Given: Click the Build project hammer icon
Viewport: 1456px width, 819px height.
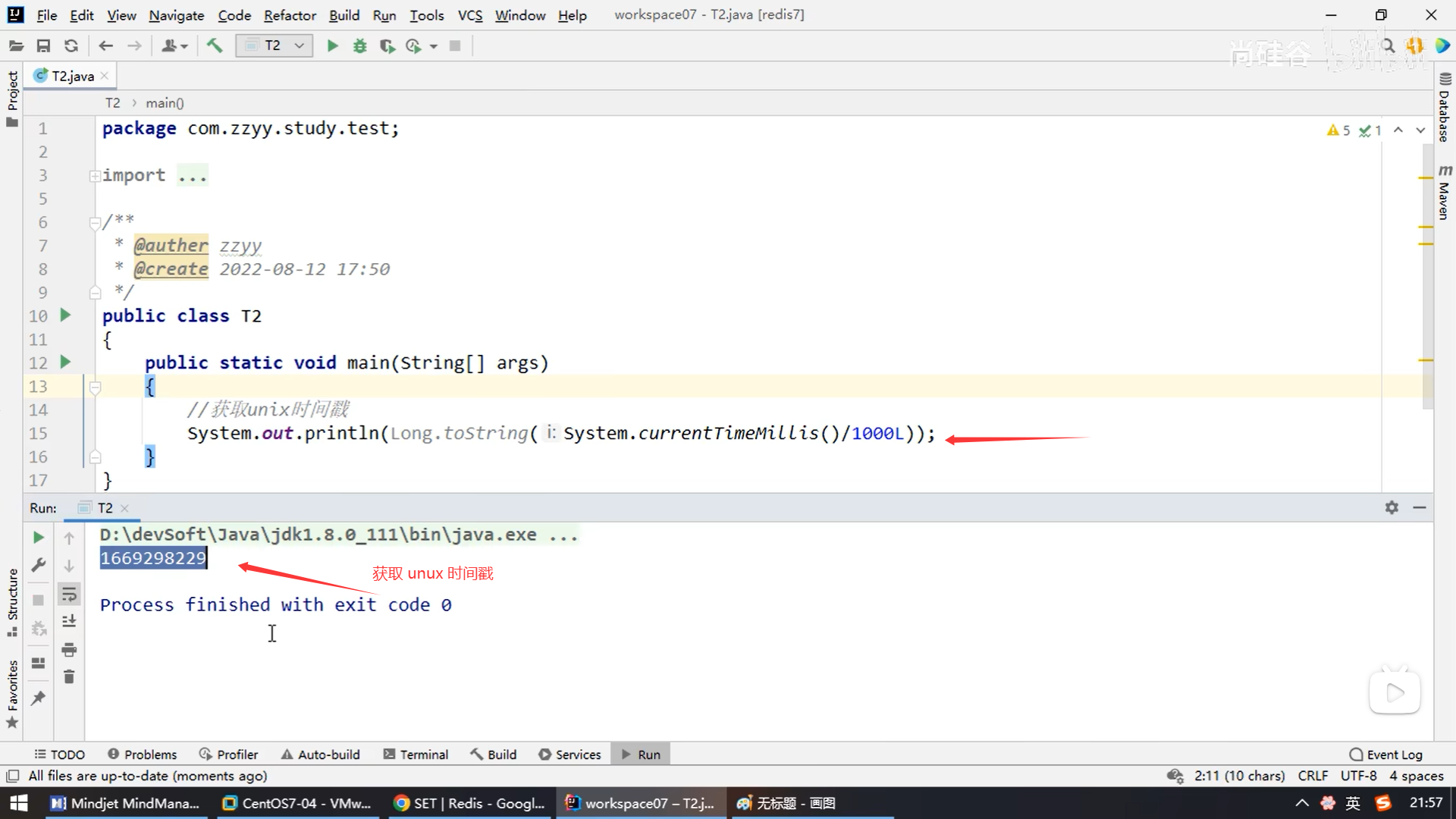Looking at the screenshot, I should (x=215, y=46).
